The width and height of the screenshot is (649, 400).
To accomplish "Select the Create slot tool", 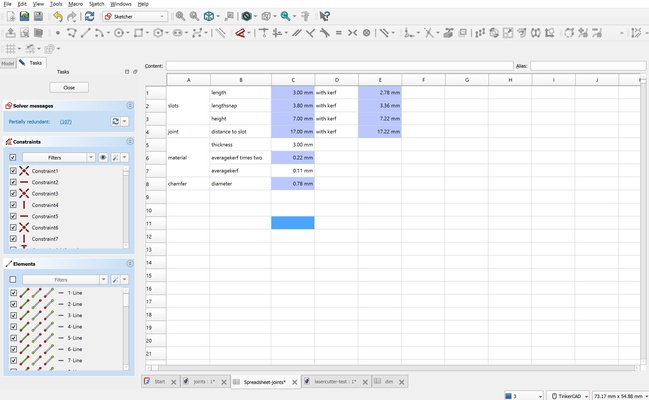I will point(178,33).
